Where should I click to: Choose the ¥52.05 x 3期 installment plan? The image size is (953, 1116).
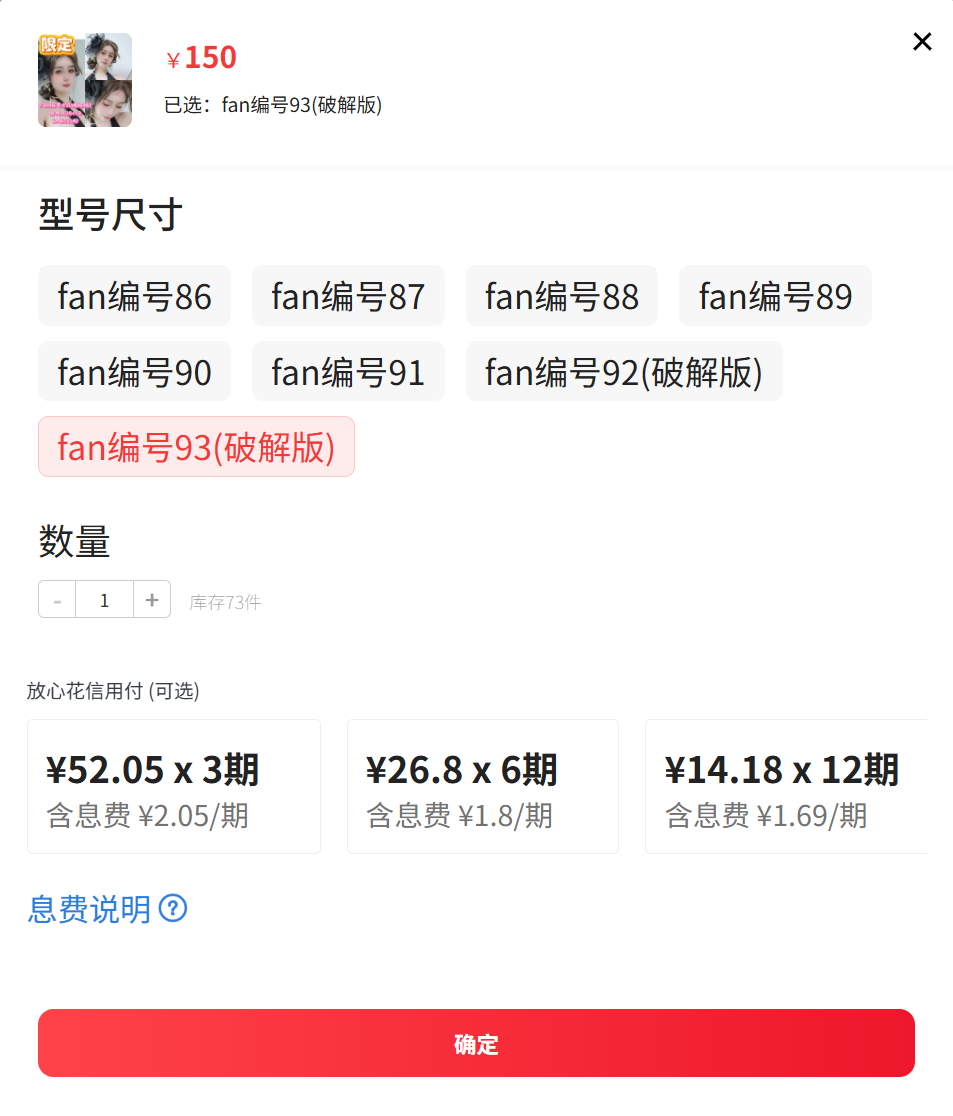[174, 786]
